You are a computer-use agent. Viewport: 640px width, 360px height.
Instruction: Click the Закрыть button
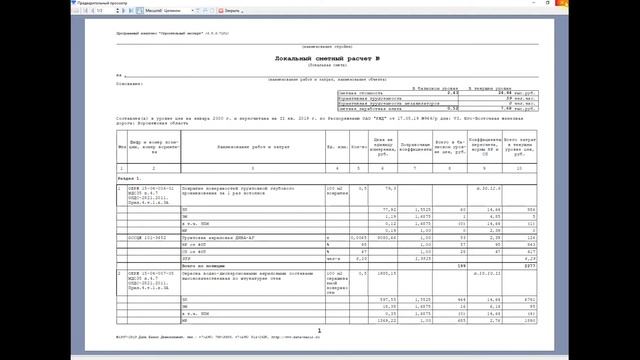click(x=229, y=11)
